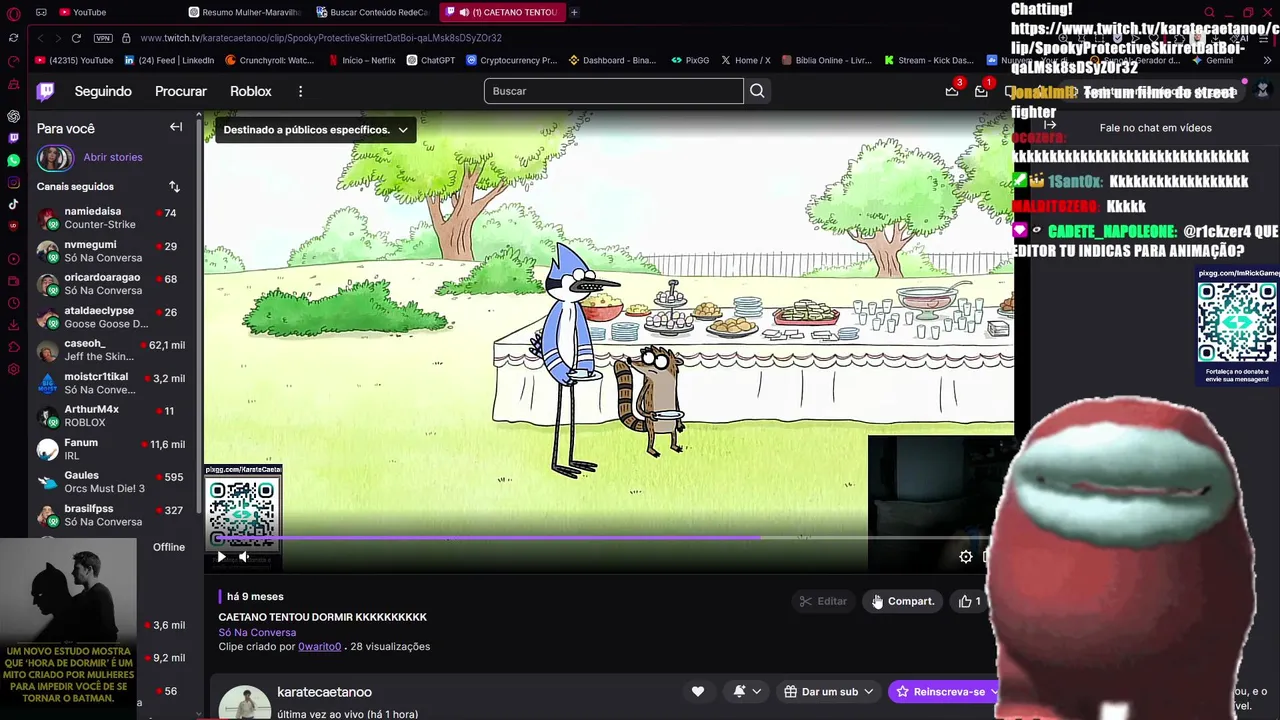
Task: Click the VPN badge in address bar
Action: click(103, 38)
